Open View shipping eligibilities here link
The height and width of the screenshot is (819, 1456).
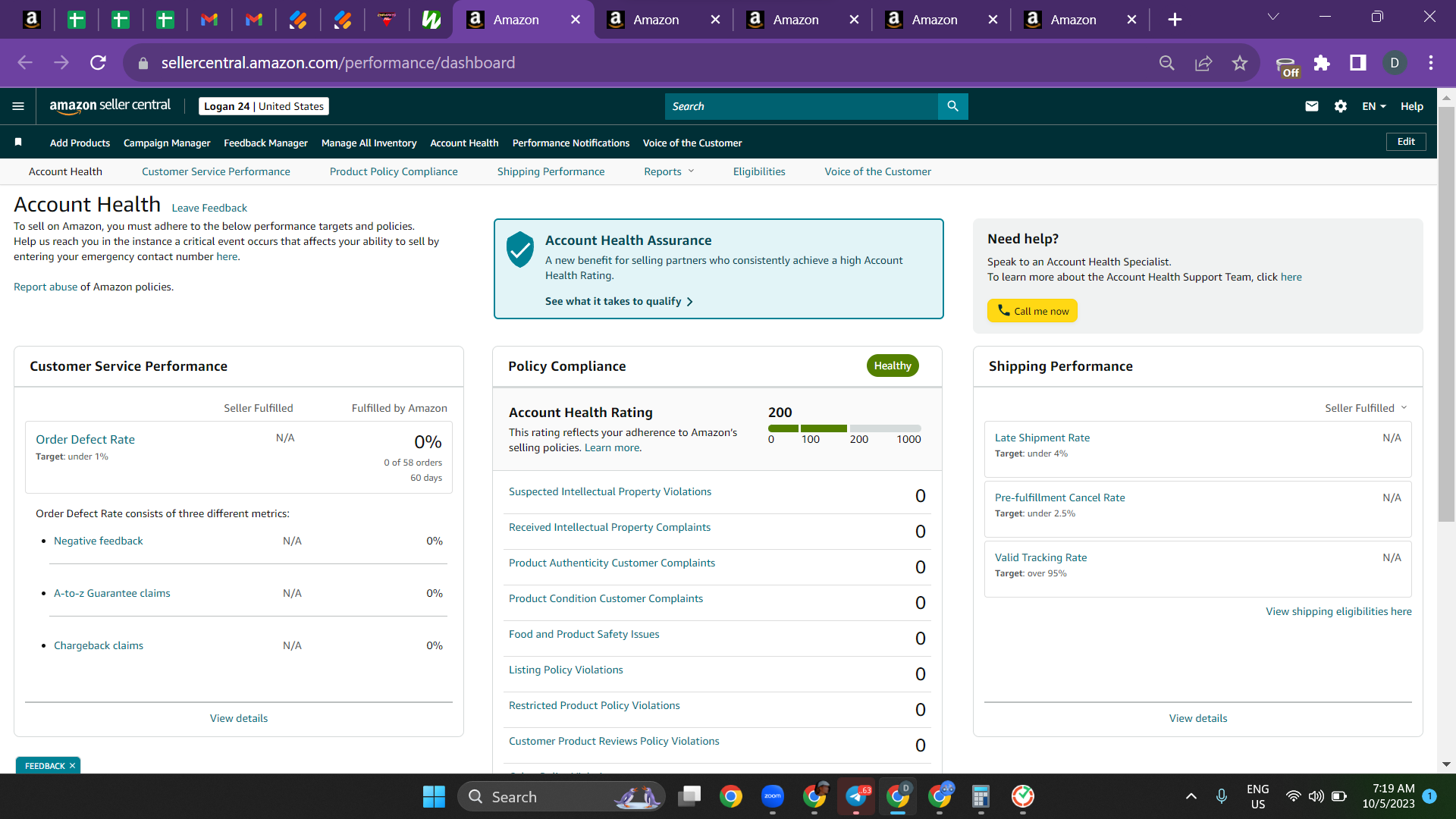click(x=1338, y=612)
